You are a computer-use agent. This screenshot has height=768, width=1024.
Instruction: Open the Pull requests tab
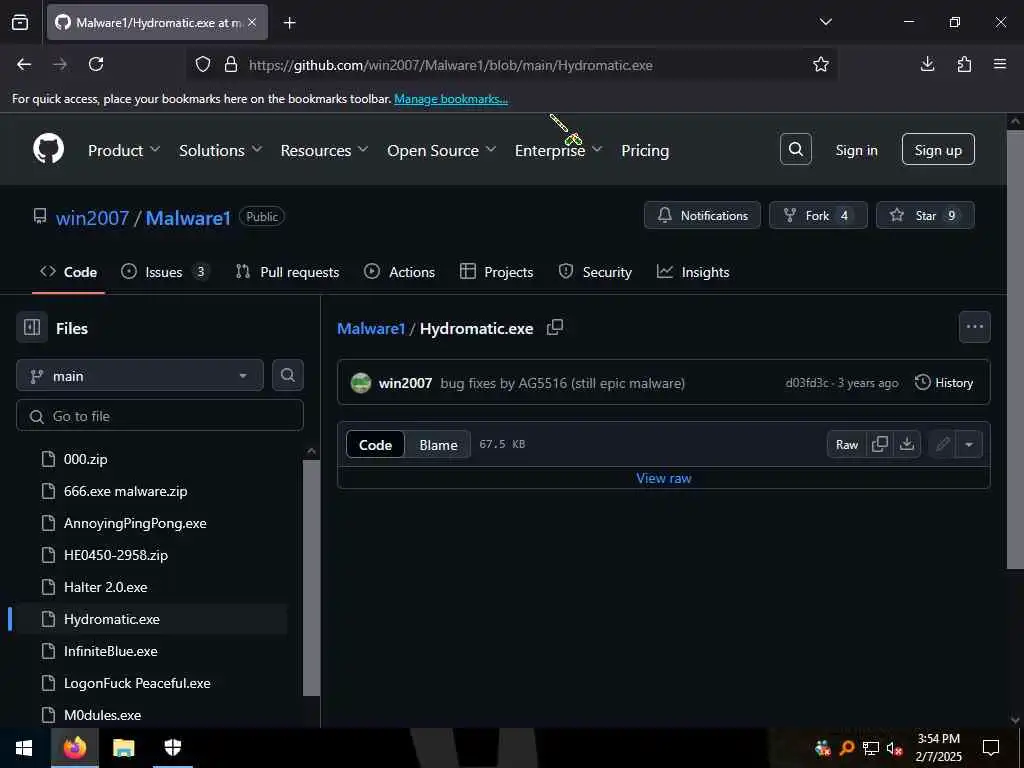[287, 272]
